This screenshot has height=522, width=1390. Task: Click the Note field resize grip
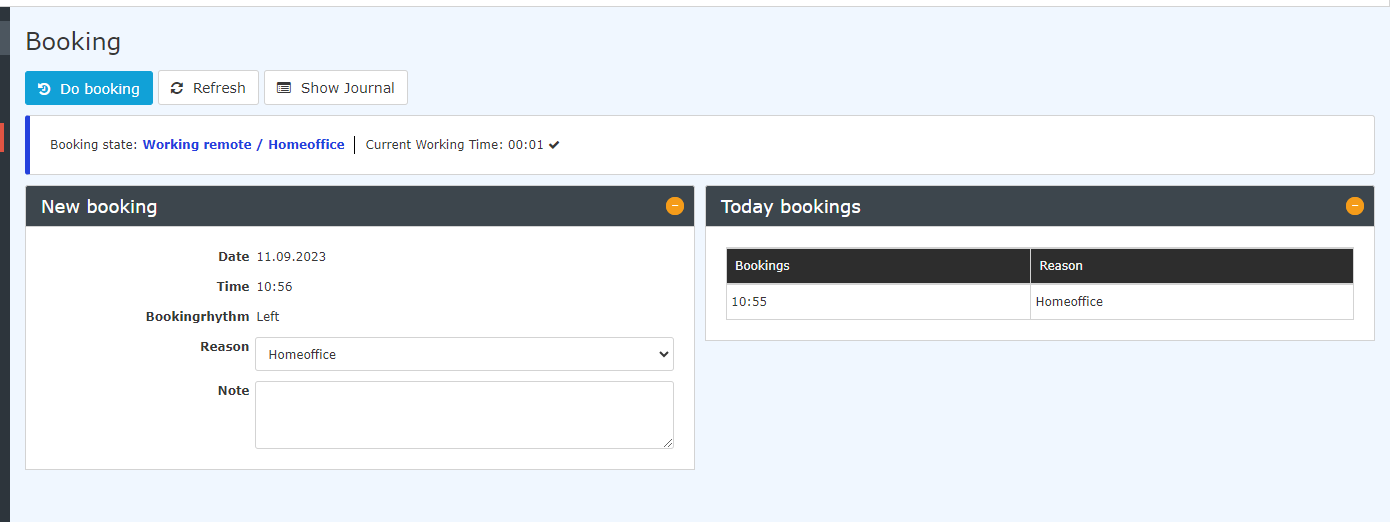[x=668, y=443]
